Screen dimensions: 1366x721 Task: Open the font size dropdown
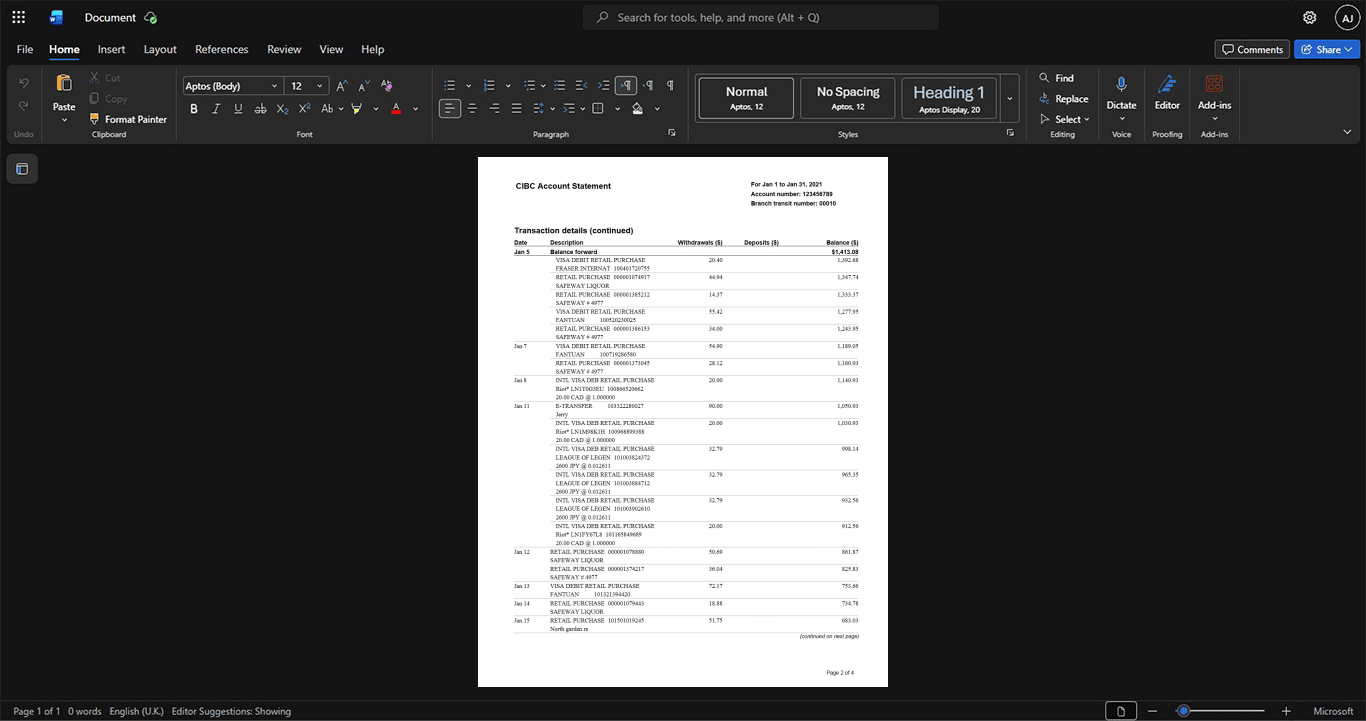tap(320, 86)
